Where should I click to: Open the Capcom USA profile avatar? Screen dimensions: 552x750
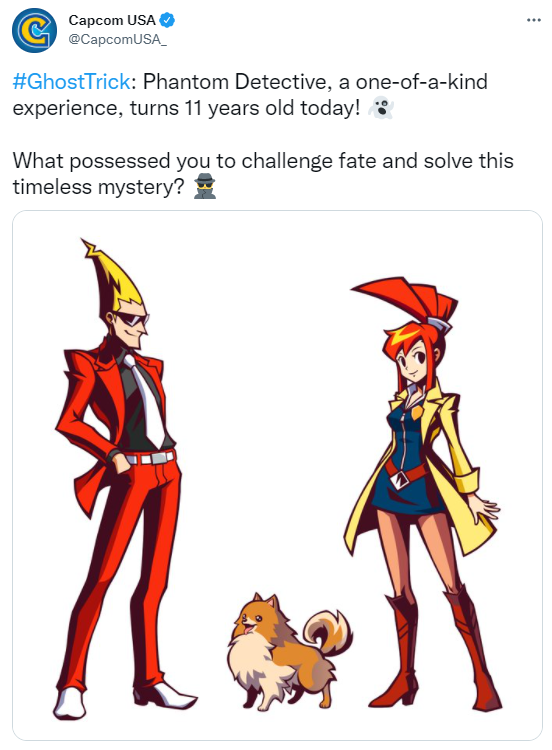[34, 30]
